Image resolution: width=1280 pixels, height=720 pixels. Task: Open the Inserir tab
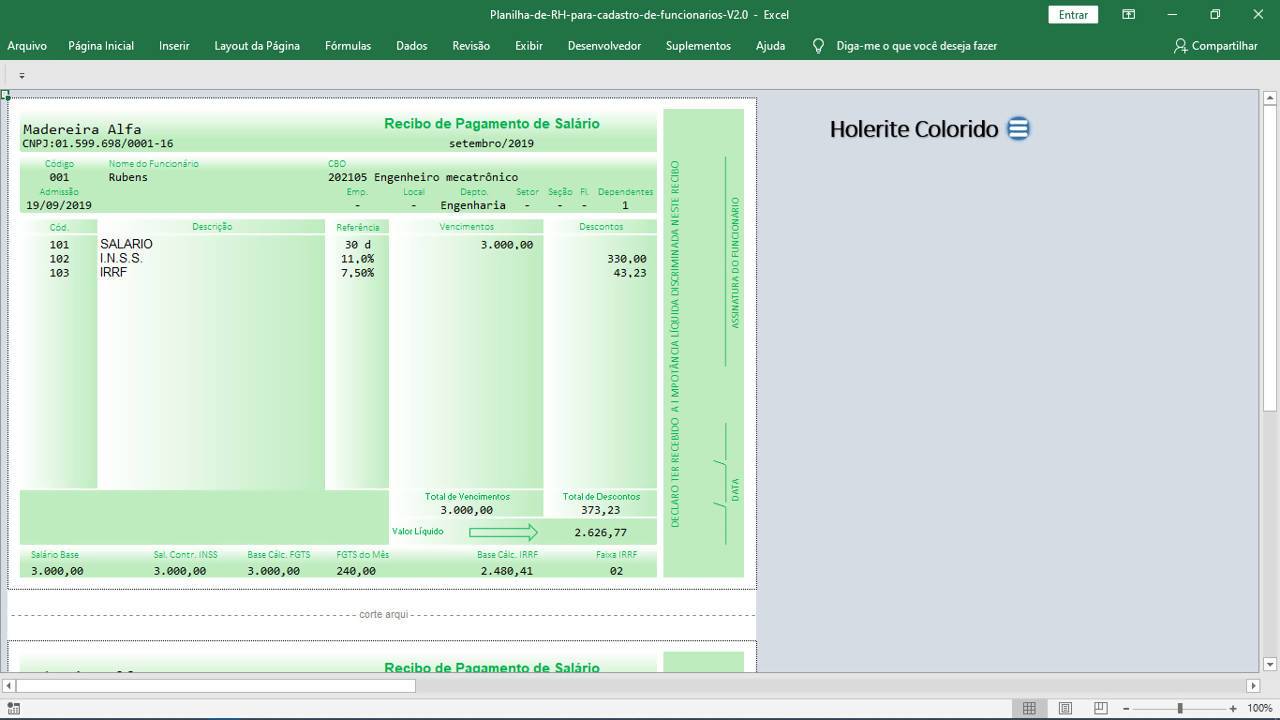[174, 46]
